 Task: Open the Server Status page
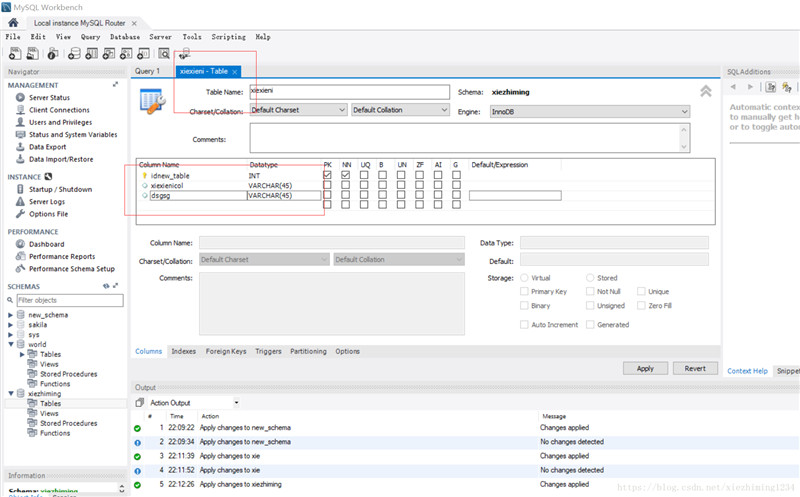49,97
